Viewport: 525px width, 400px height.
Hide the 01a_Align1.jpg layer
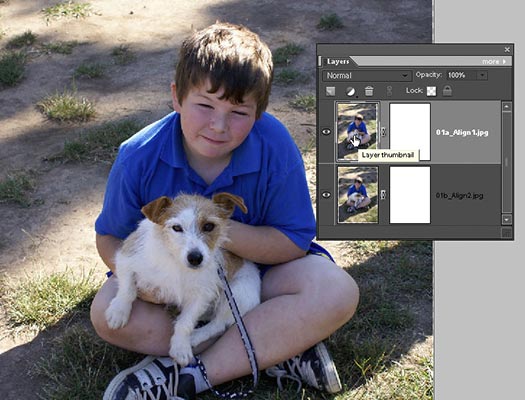pyautogui.click(x=326, y=132)
